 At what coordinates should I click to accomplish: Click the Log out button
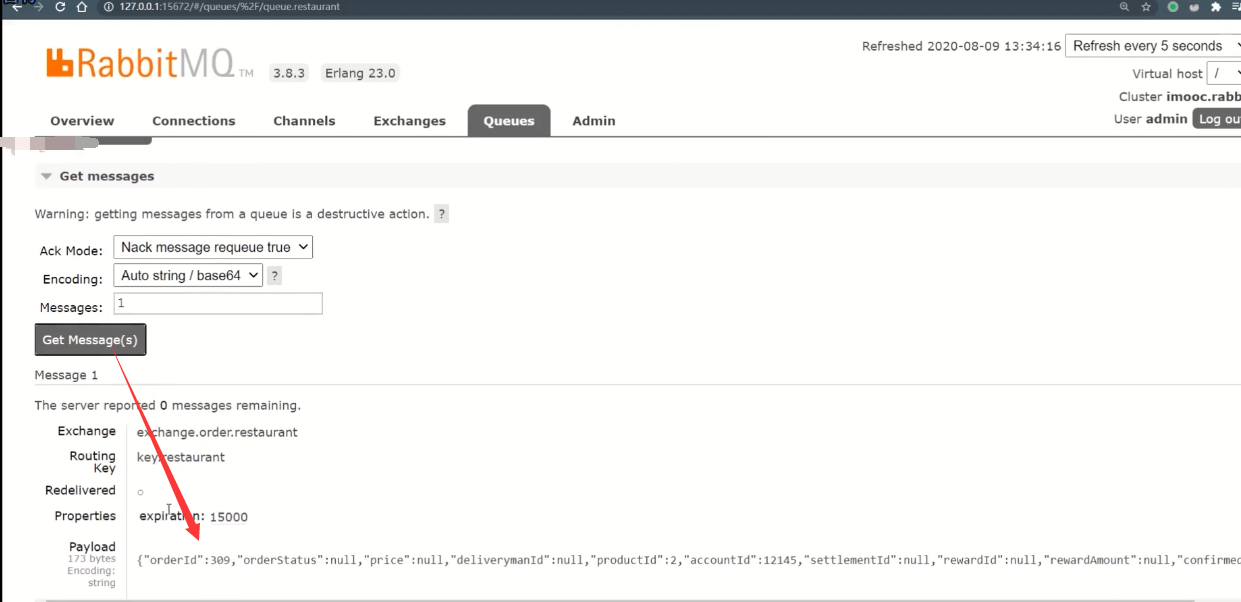pyautogui.click(x=1217, y=119)
